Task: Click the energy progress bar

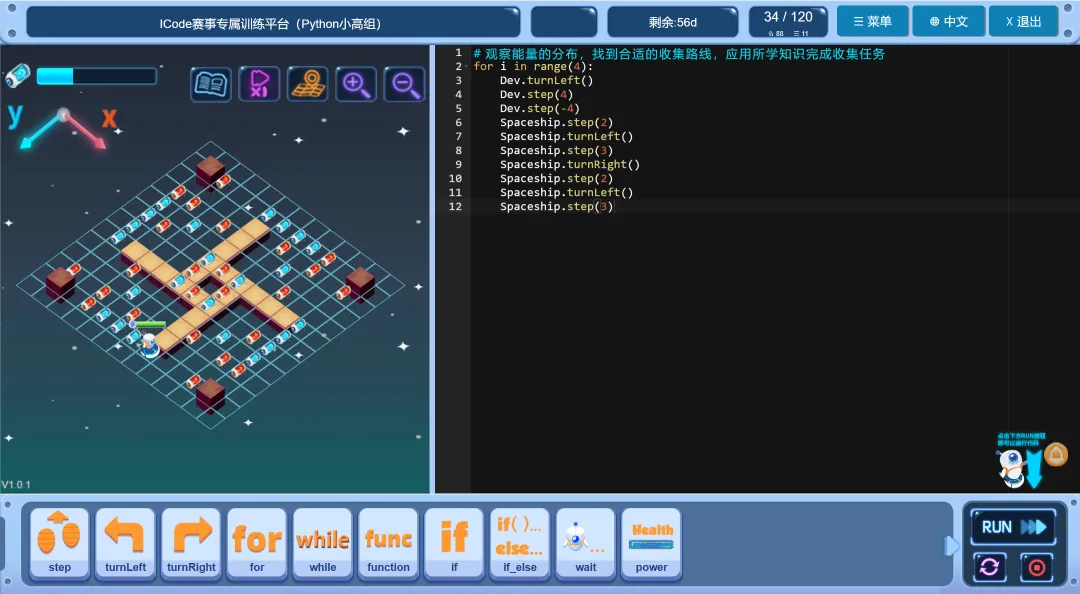Action: 96,76
